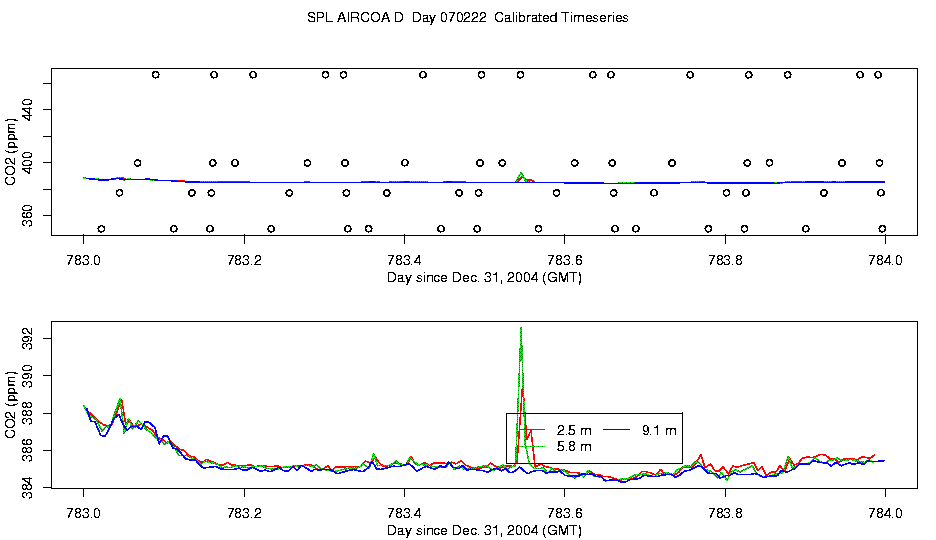Image resolution: width=936 pixels, height=540 pixels.
Task: Select the '9.1 m' legend entry
Action: pos(659,430)
